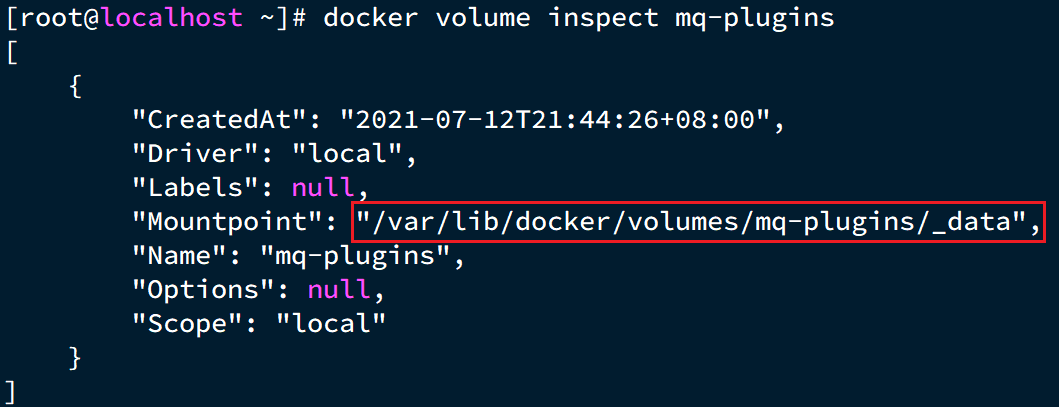Viewport: 1059px width, 407px height.
Task: Click the 2021-07-12 timestamp value
Action: [x=558, y=121]
